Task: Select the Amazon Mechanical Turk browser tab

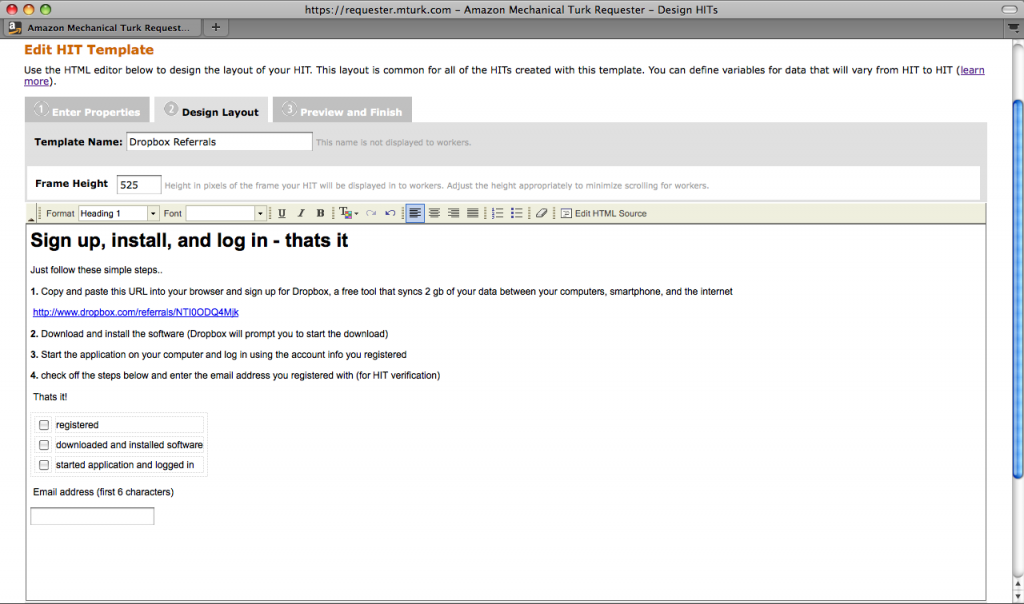Action: click(101, 27)
